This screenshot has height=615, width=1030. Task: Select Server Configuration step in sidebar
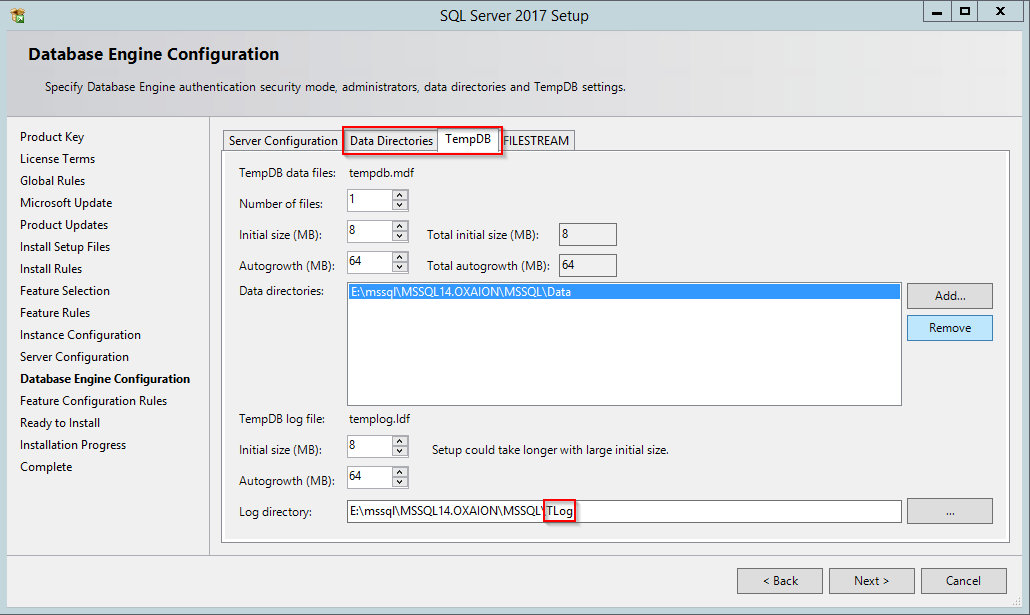click(x=74, y=357)
